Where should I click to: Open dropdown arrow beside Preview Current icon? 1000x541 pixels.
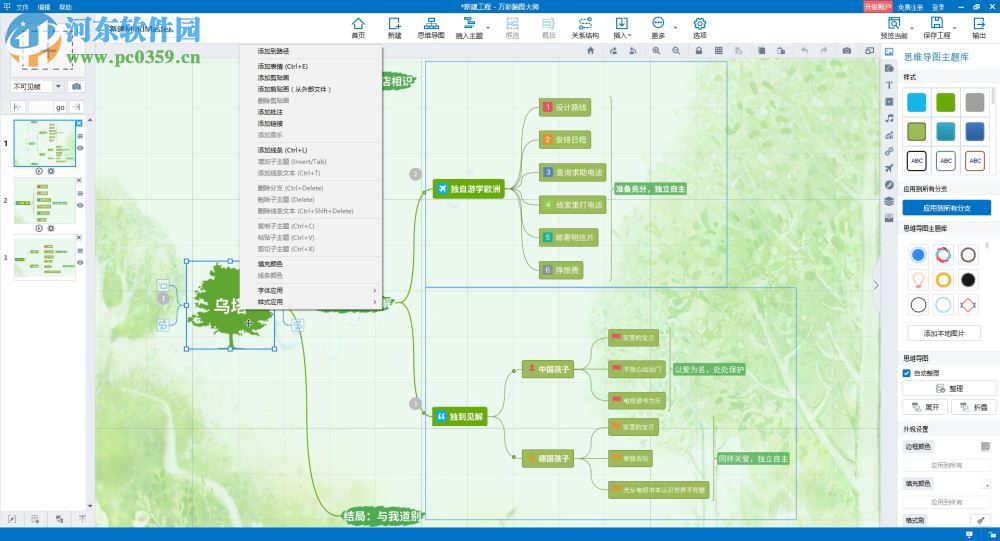click(x=913, y=28)
